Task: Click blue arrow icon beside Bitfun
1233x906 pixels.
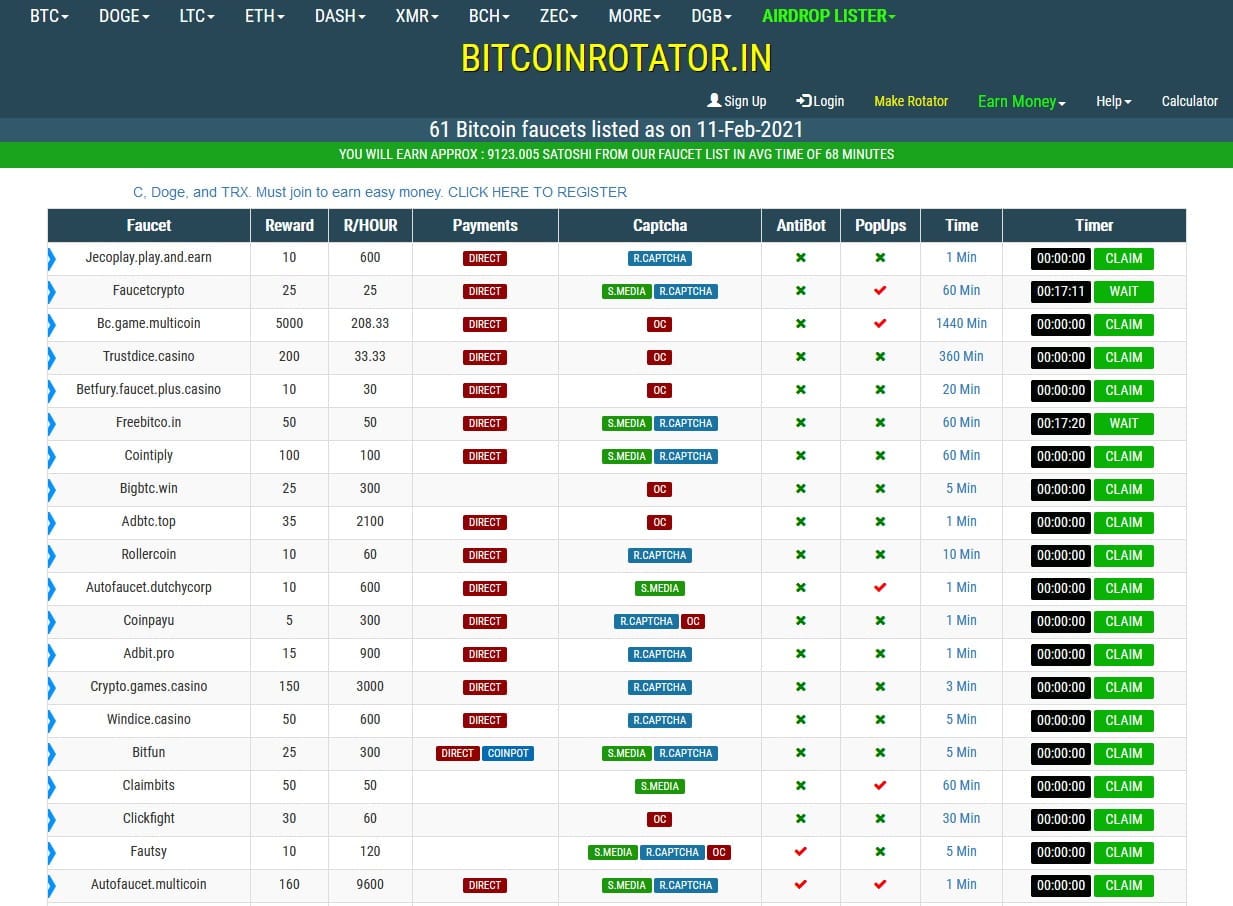Action: (52, 754)
